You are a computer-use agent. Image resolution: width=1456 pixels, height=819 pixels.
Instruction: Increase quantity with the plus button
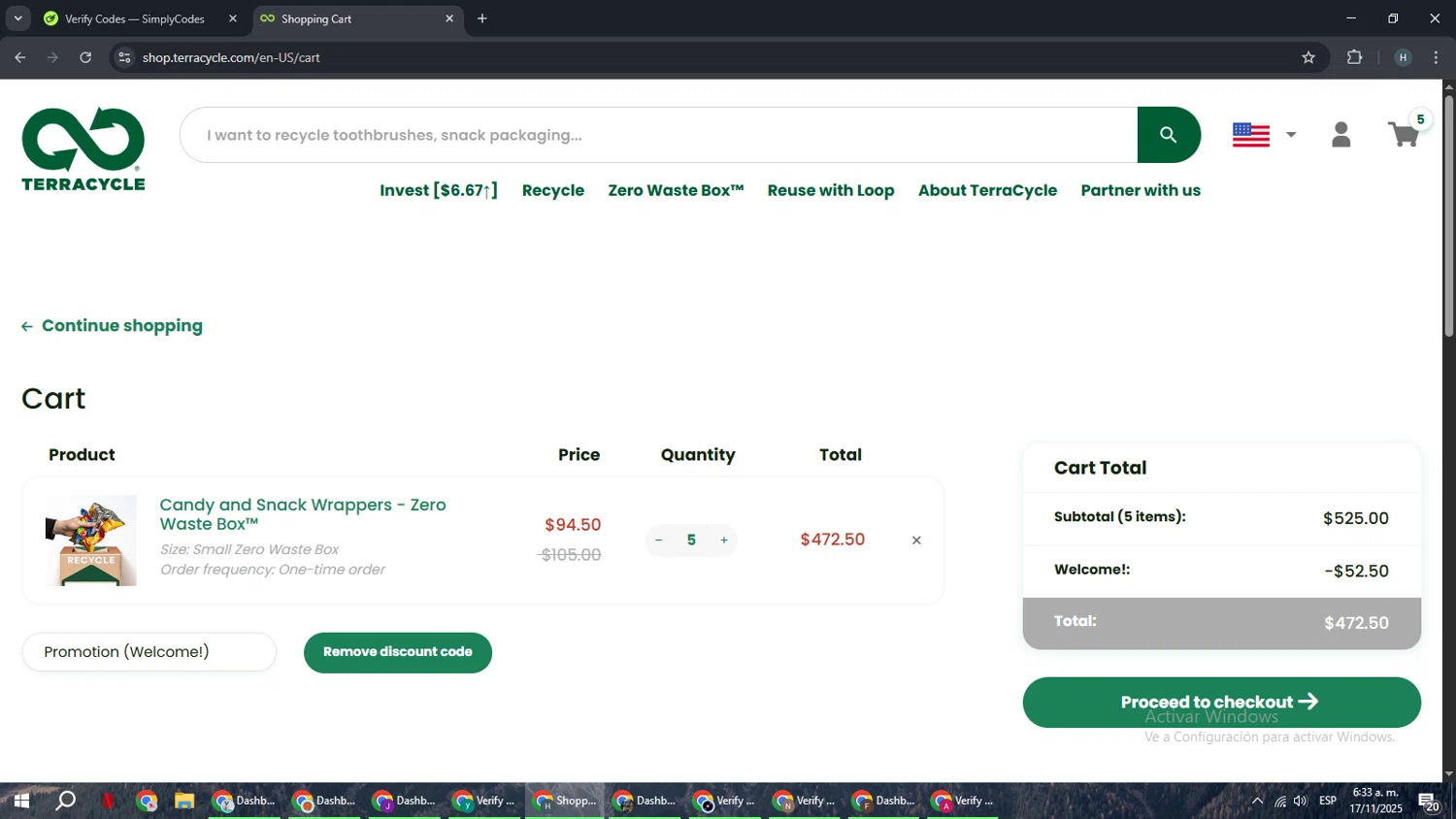[724, 541]
